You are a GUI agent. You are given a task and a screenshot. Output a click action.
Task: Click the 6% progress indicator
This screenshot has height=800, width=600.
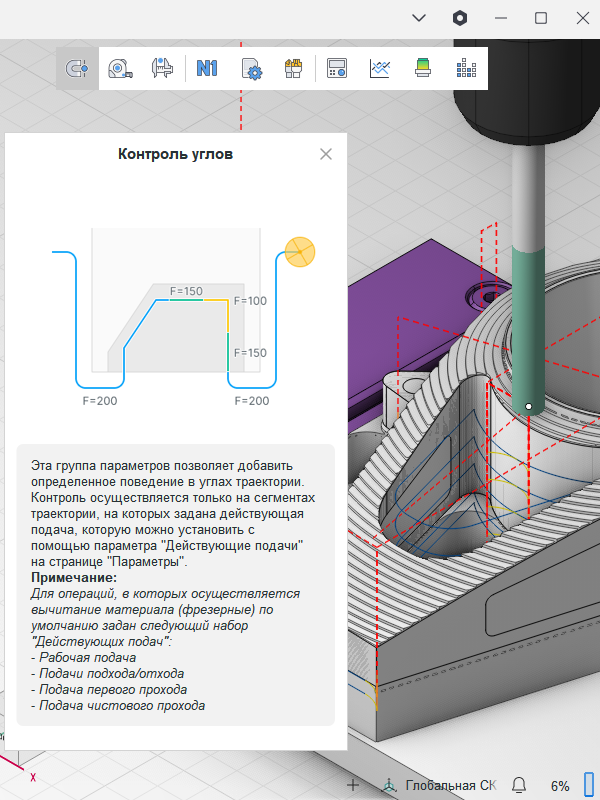tap(560, 785)
